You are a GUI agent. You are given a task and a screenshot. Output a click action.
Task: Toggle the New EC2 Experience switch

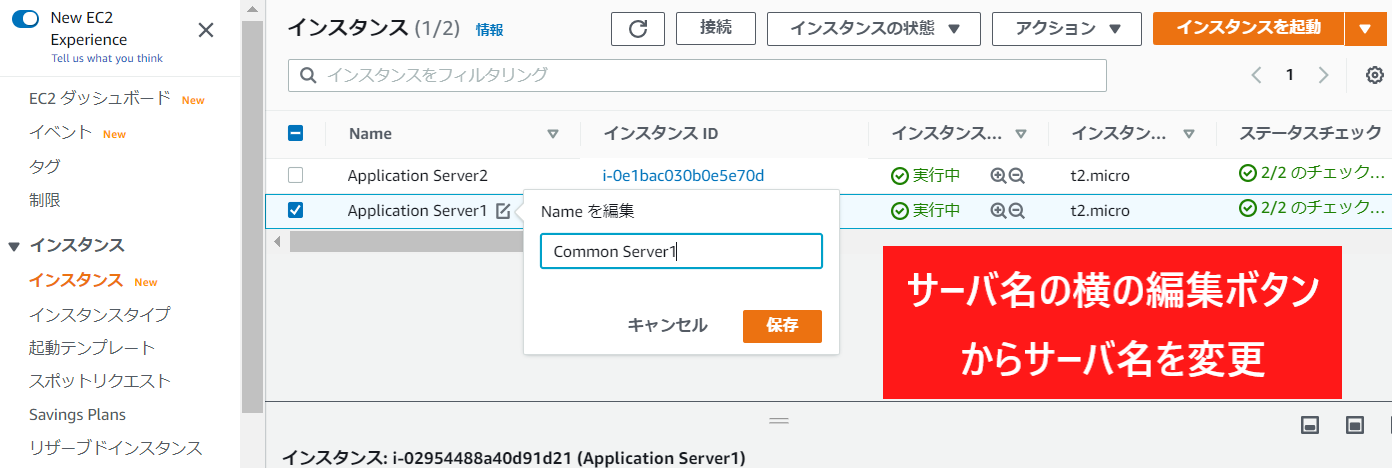click(25, 19)
